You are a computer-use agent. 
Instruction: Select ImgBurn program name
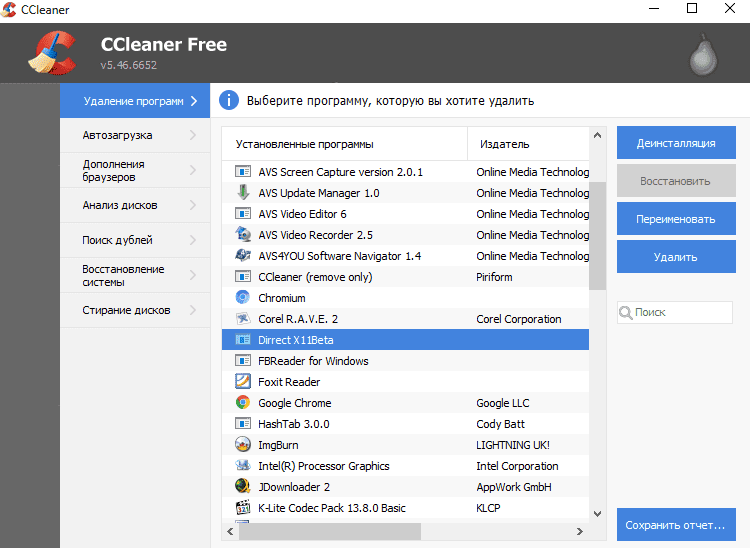pyautogui.click(x=278, y=445)
